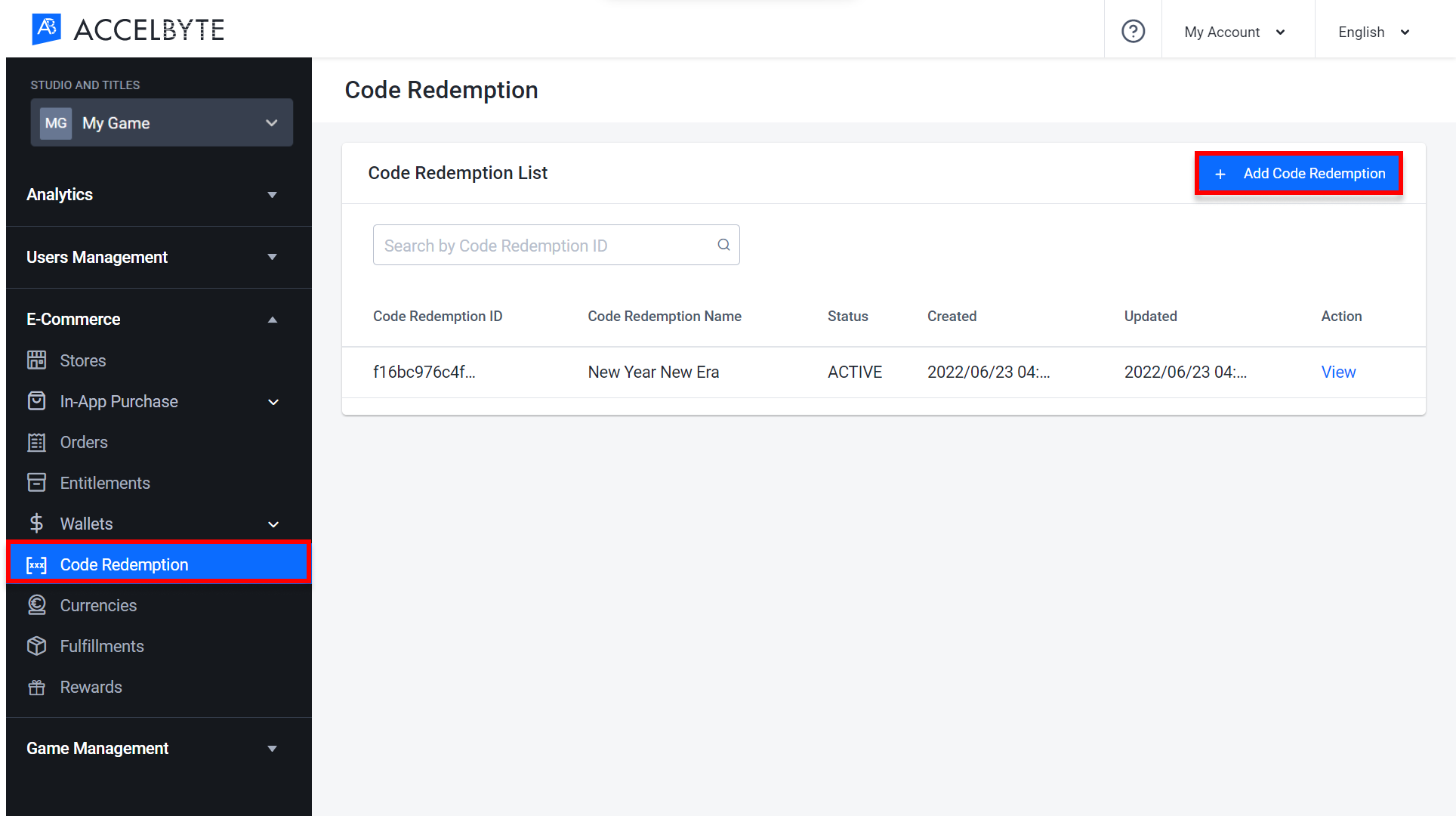Click the Entitlements sidebar icon

click(x=36, y=482)
